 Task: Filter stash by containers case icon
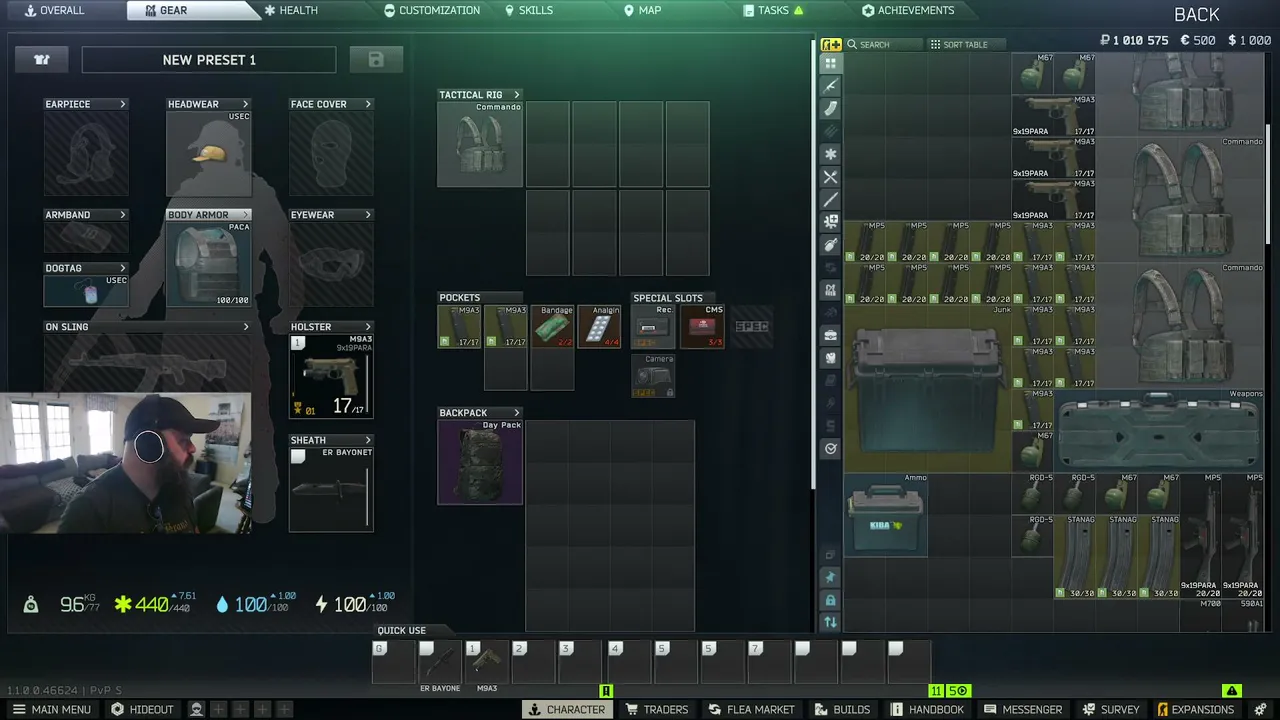click(x=830, y=336)
